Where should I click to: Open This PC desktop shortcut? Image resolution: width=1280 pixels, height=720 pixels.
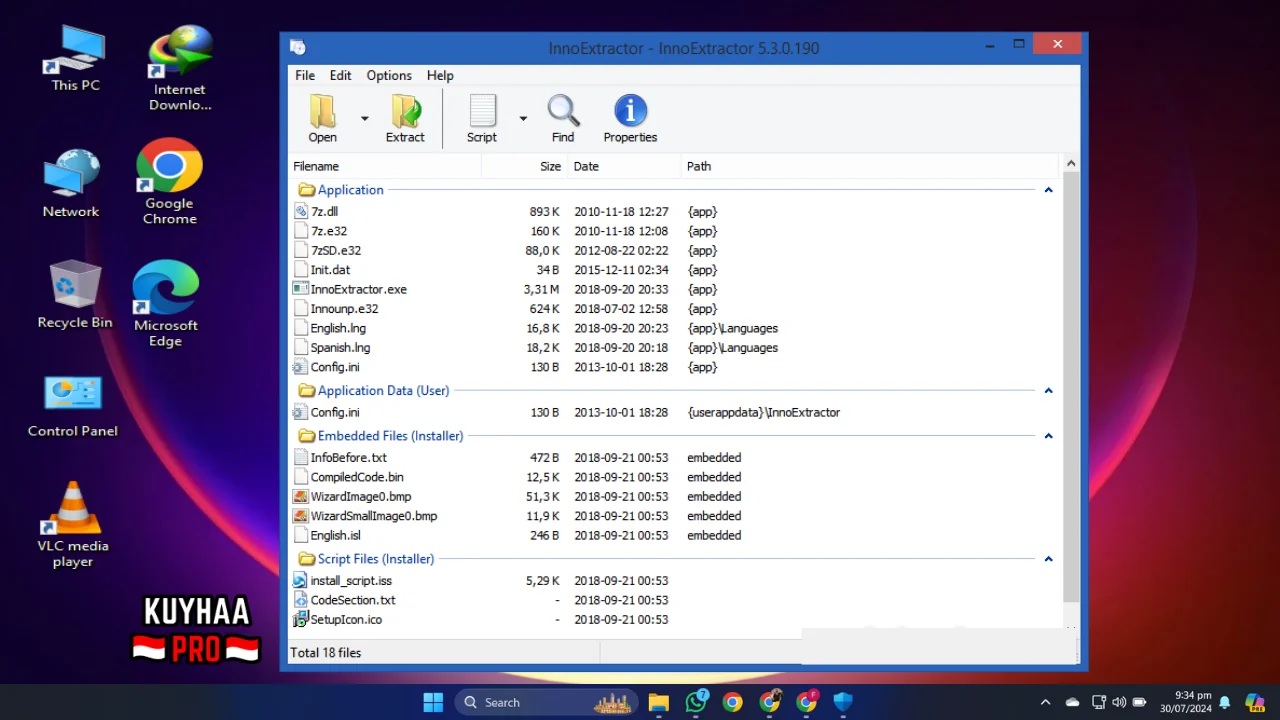76,58
